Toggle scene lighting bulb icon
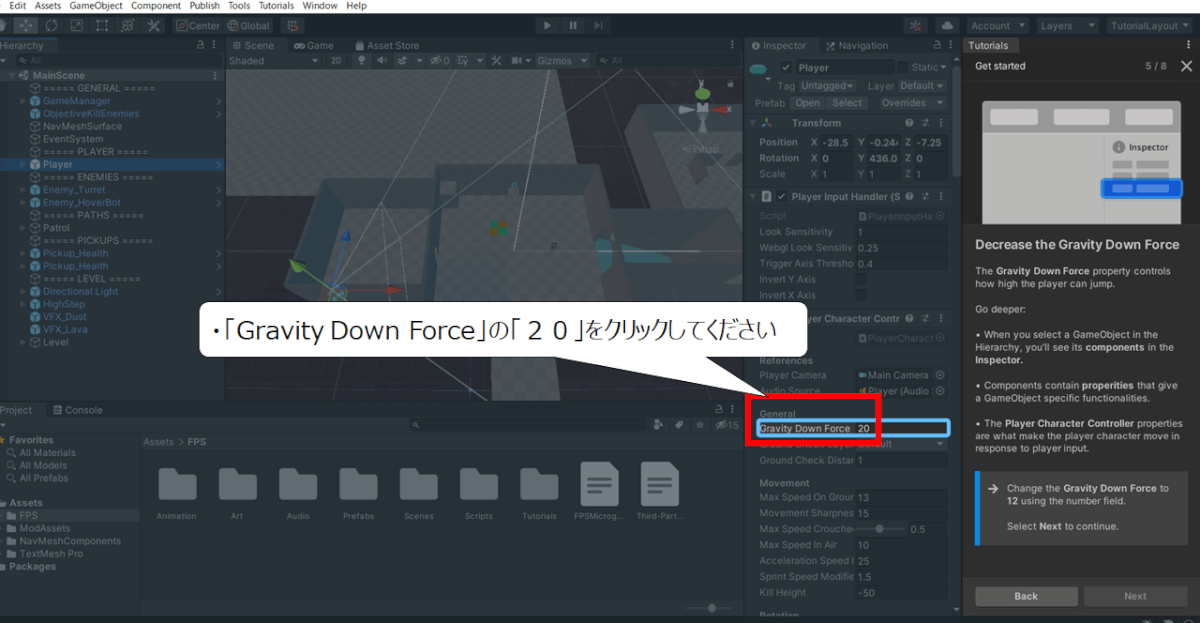Viewport: 1200px width, 623px height. (x=363, y=61)
